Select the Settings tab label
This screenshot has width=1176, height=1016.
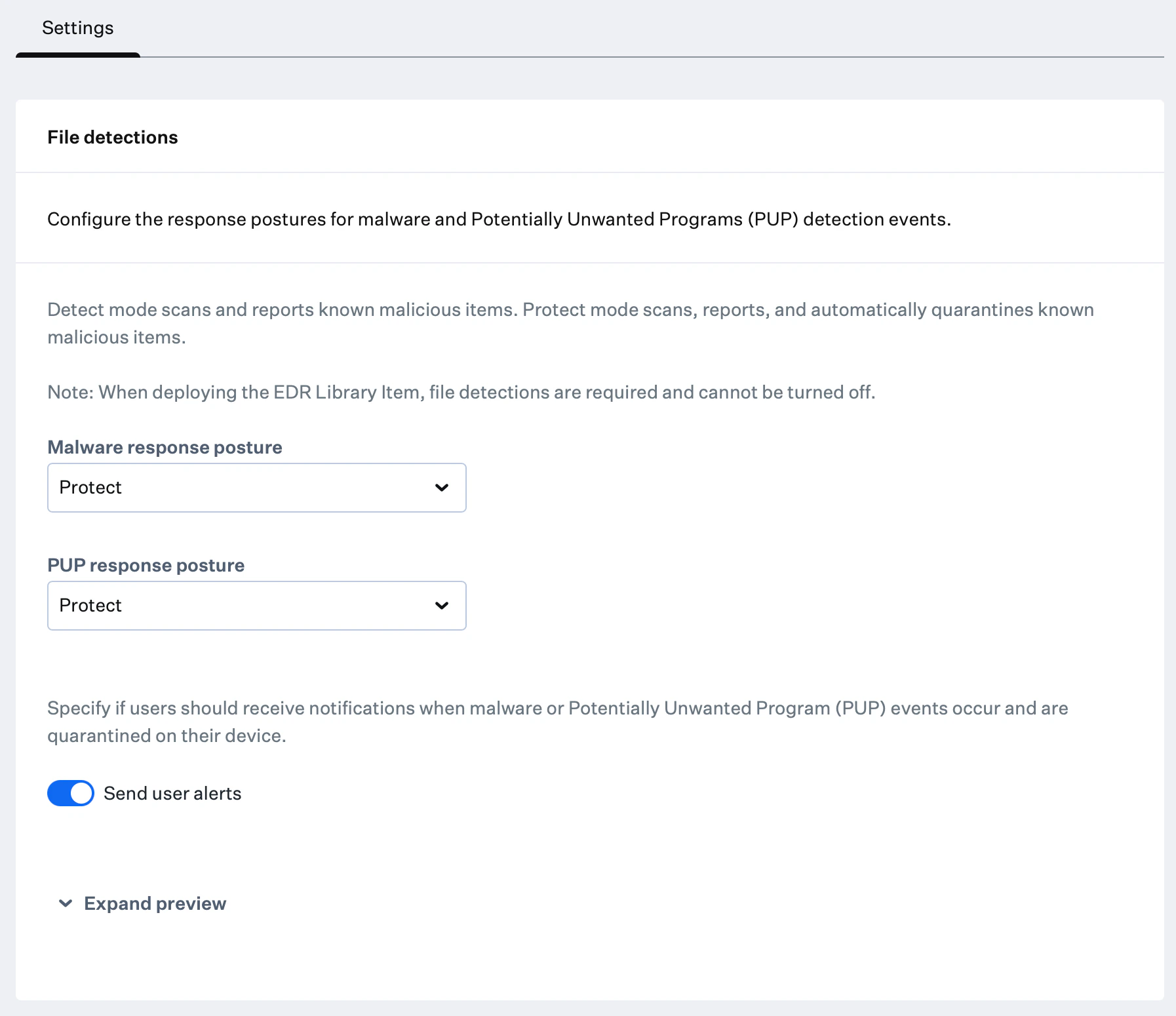77,28
